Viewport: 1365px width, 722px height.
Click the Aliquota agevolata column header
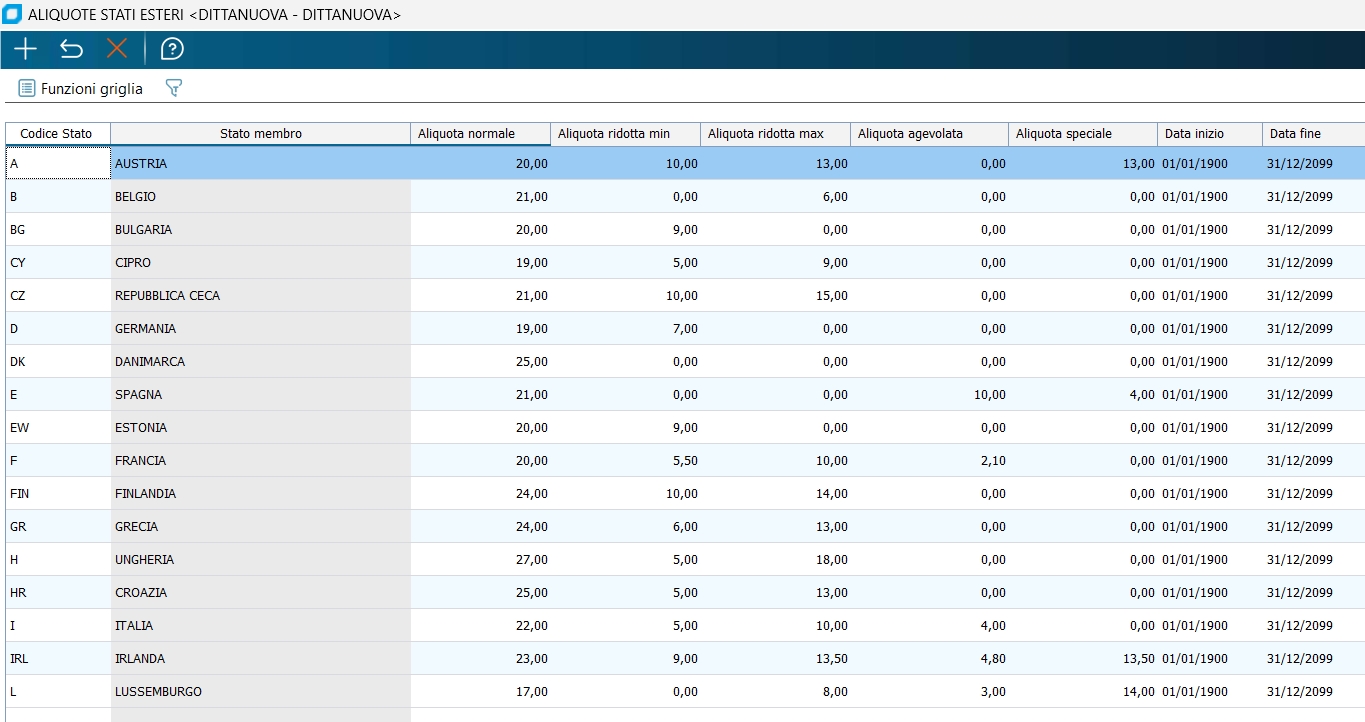coord(929,134)
